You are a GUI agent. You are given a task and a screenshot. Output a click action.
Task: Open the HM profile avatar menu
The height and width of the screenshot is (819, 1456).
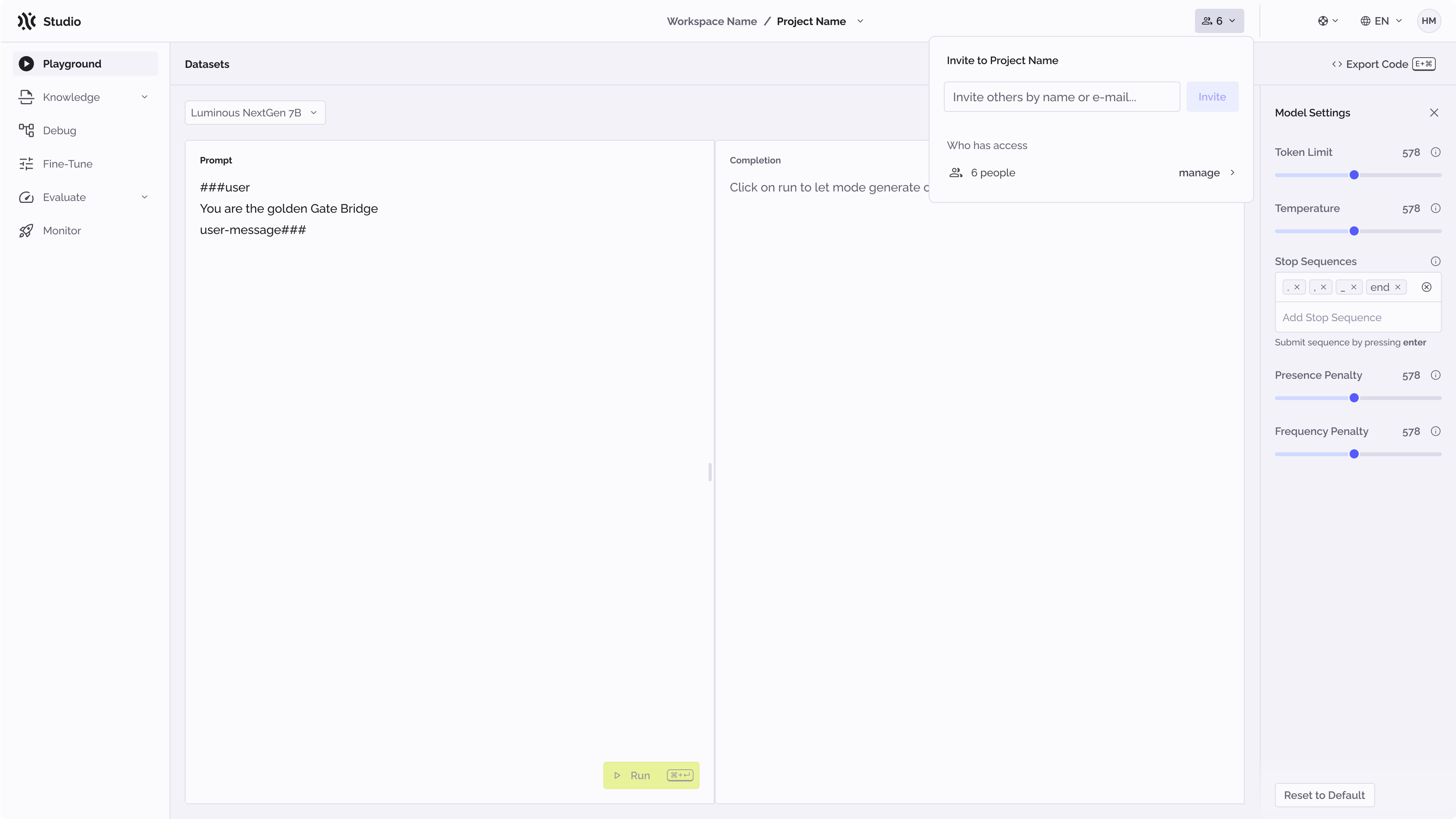1429,21
